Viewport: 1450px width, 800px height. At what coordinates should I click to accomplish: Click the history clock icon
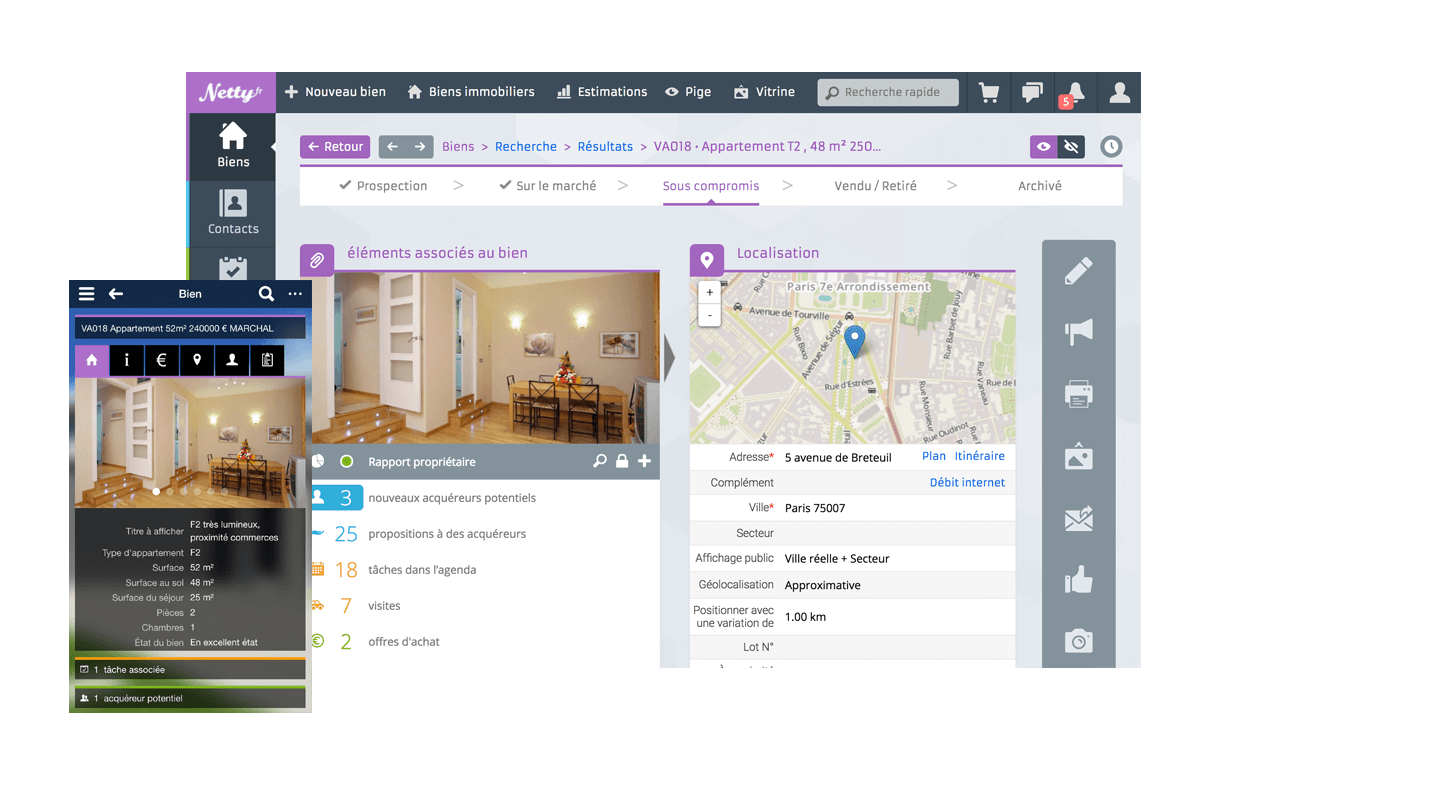pos(1111,146)
